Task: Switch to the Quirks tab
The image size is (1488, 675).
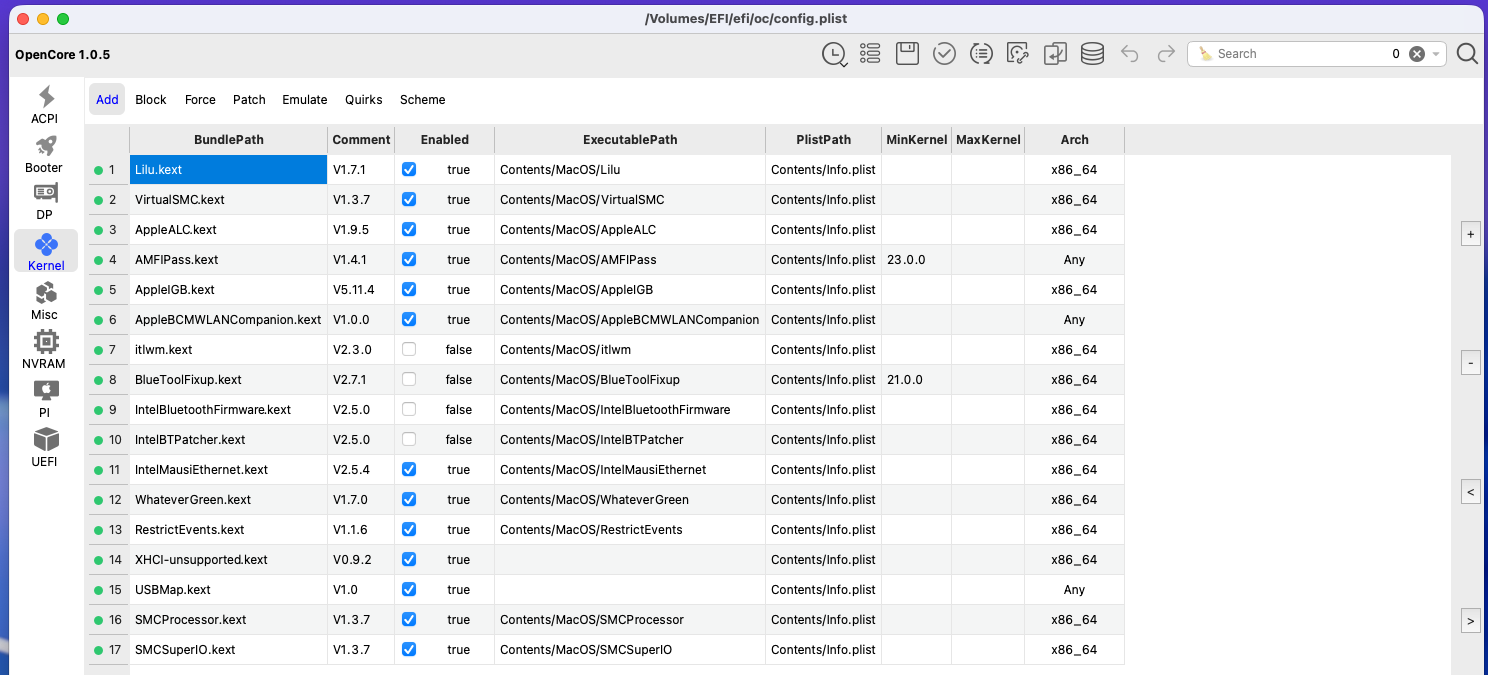Action: point(364,100)
